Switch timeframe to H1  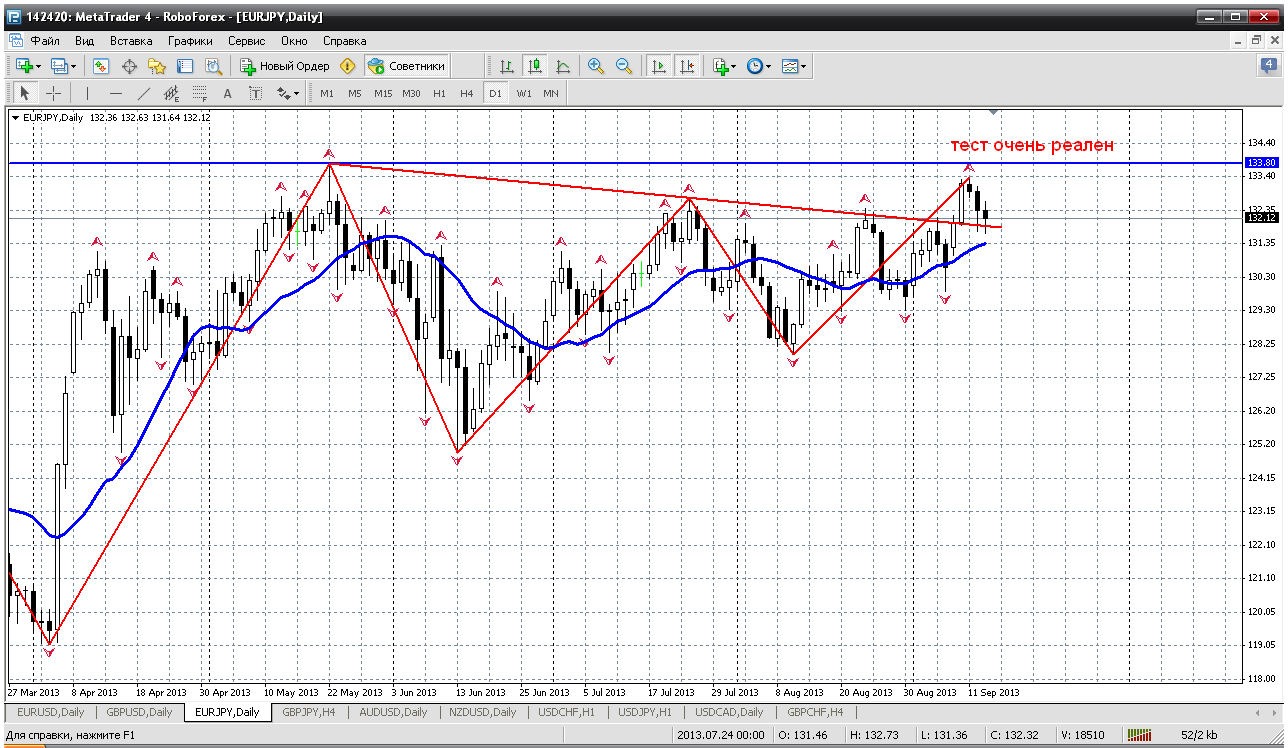point(439,93)
